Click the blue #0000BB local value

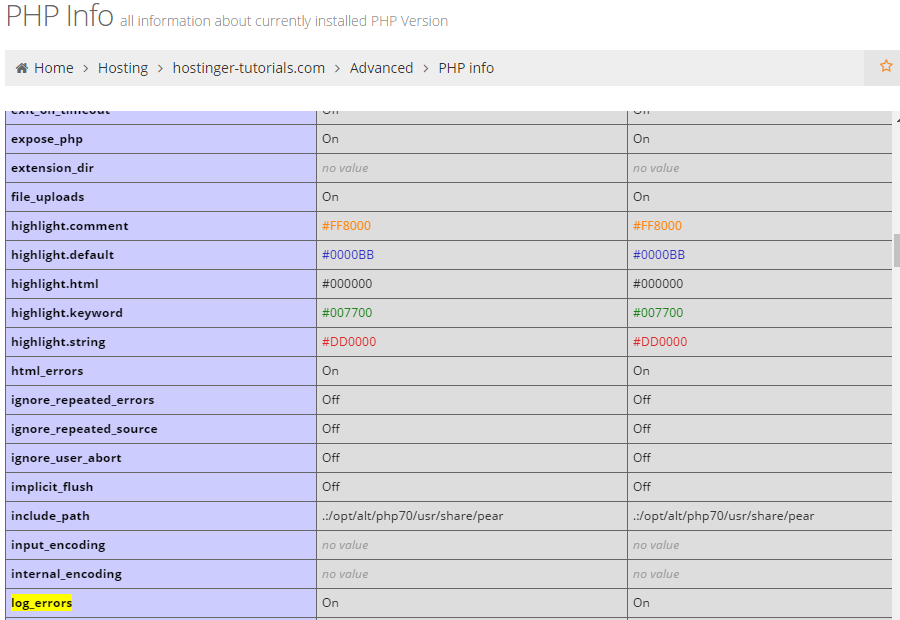click(x=347, y=255)
